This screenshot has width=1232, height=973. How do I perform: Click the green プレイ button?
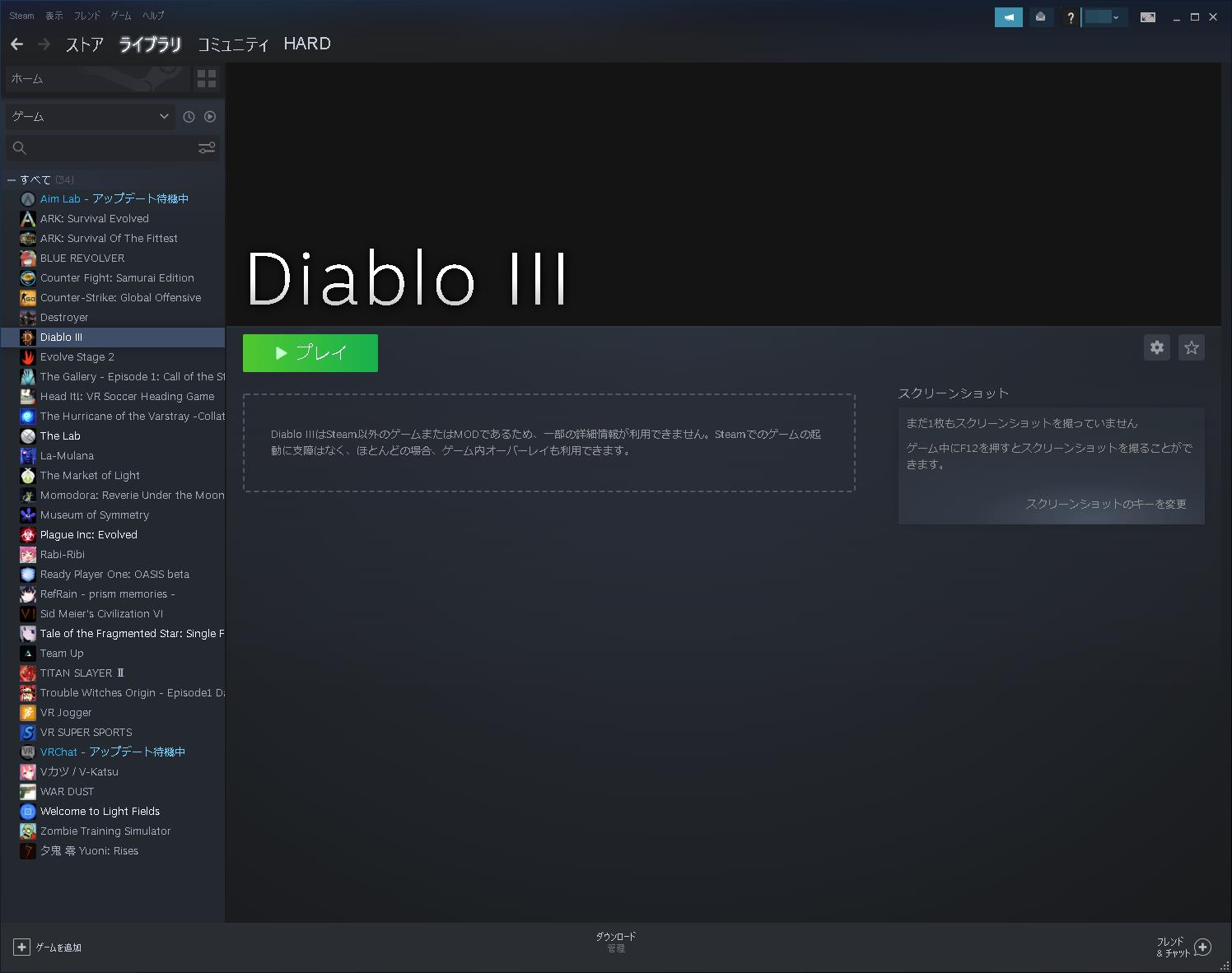click(310, 353)
